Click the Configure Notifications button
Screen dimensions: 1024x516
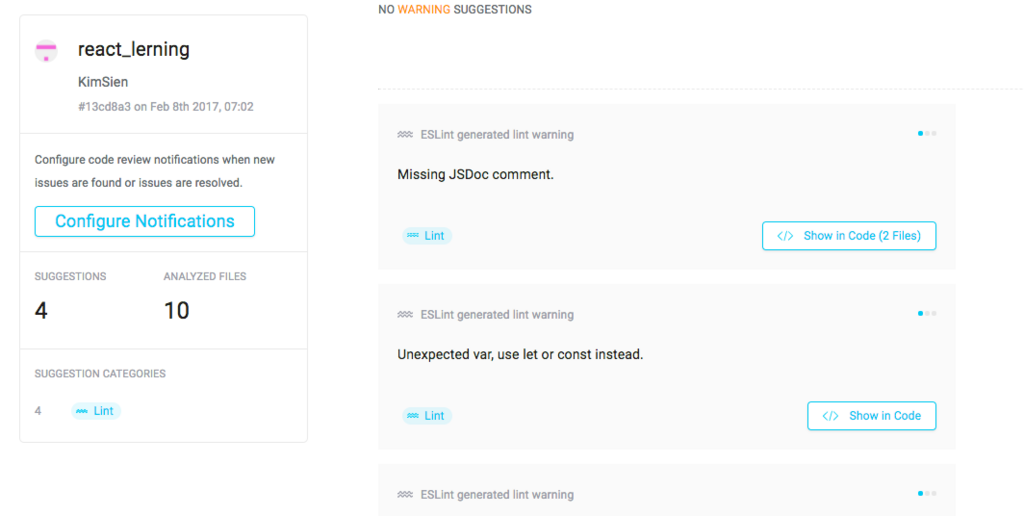pos(144,221)
